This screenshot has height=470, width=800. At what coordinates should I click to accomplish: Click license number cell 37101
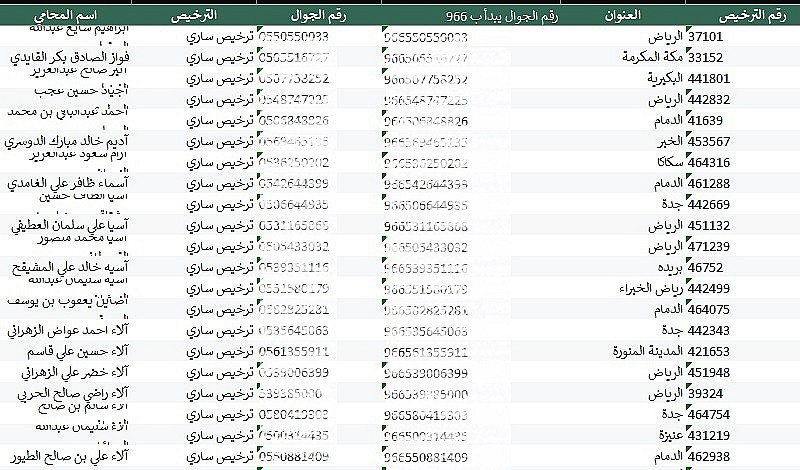point(706,37)
